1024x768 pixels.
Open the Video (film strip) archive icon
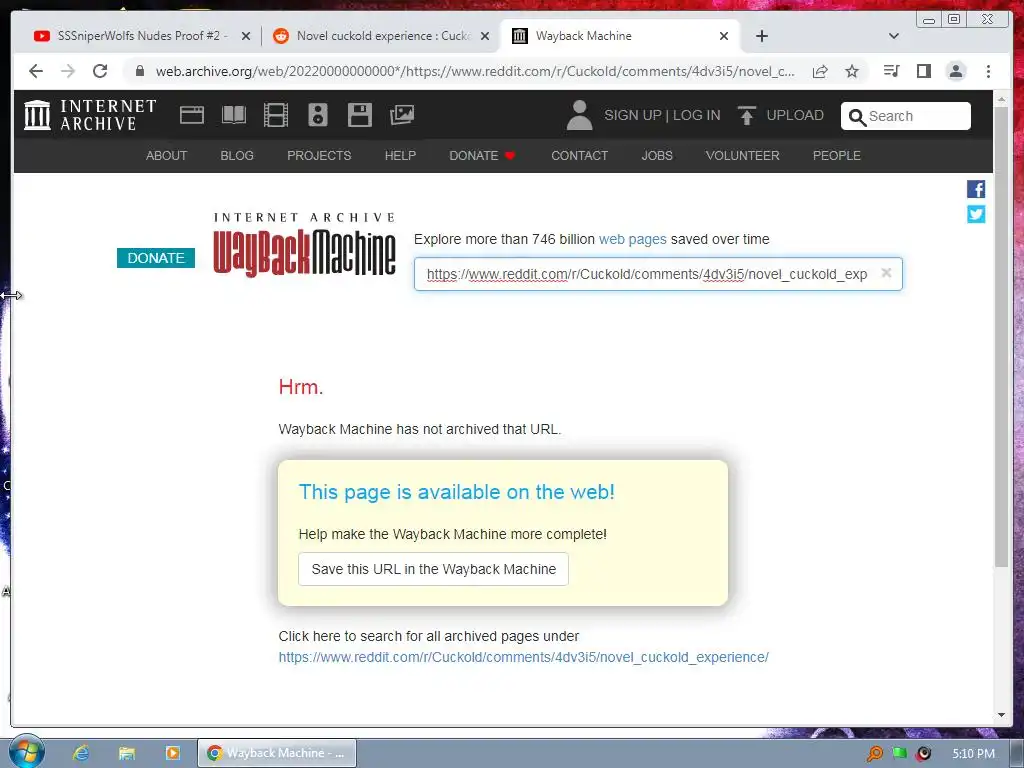click(x=276, y=116)
